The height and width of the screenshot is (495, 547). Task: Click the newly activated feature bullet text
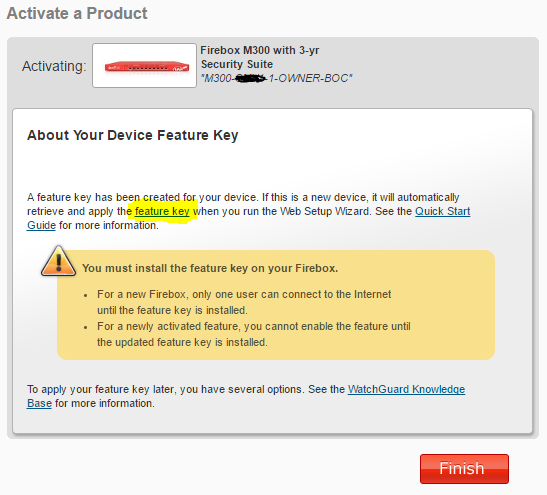[x=254, y=334]
